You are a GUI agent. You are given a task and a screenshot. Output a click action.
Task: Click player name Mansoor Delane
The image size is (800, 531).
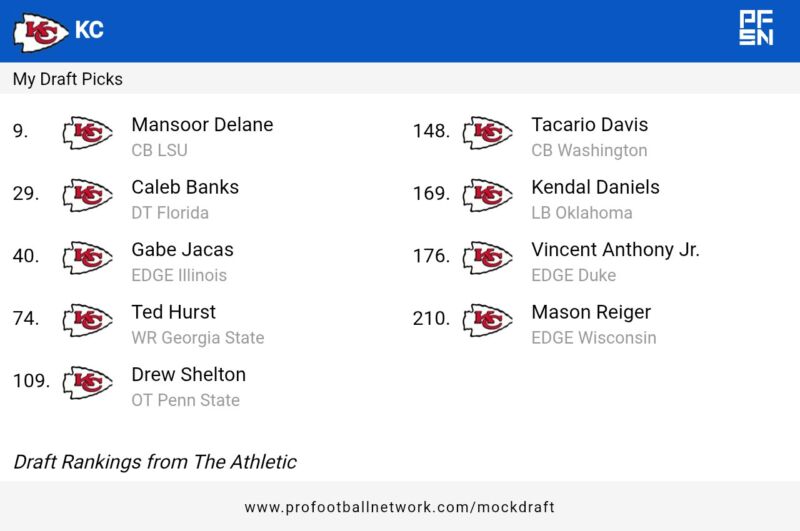(x=202, y=125)
